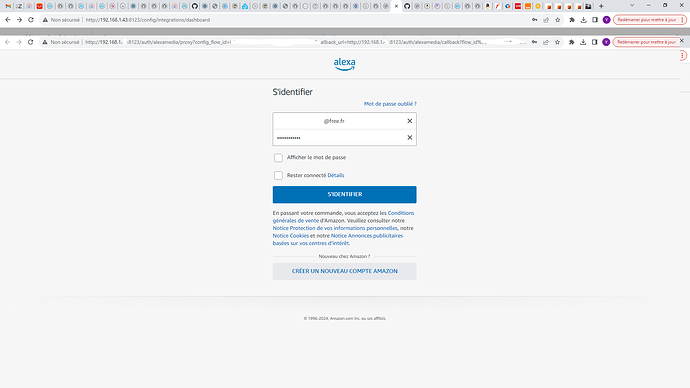The width and height of the screenshot is (690, 388).
Task: Open extensions icon in alexamedia window toolbar
Action: pos(571,42)
